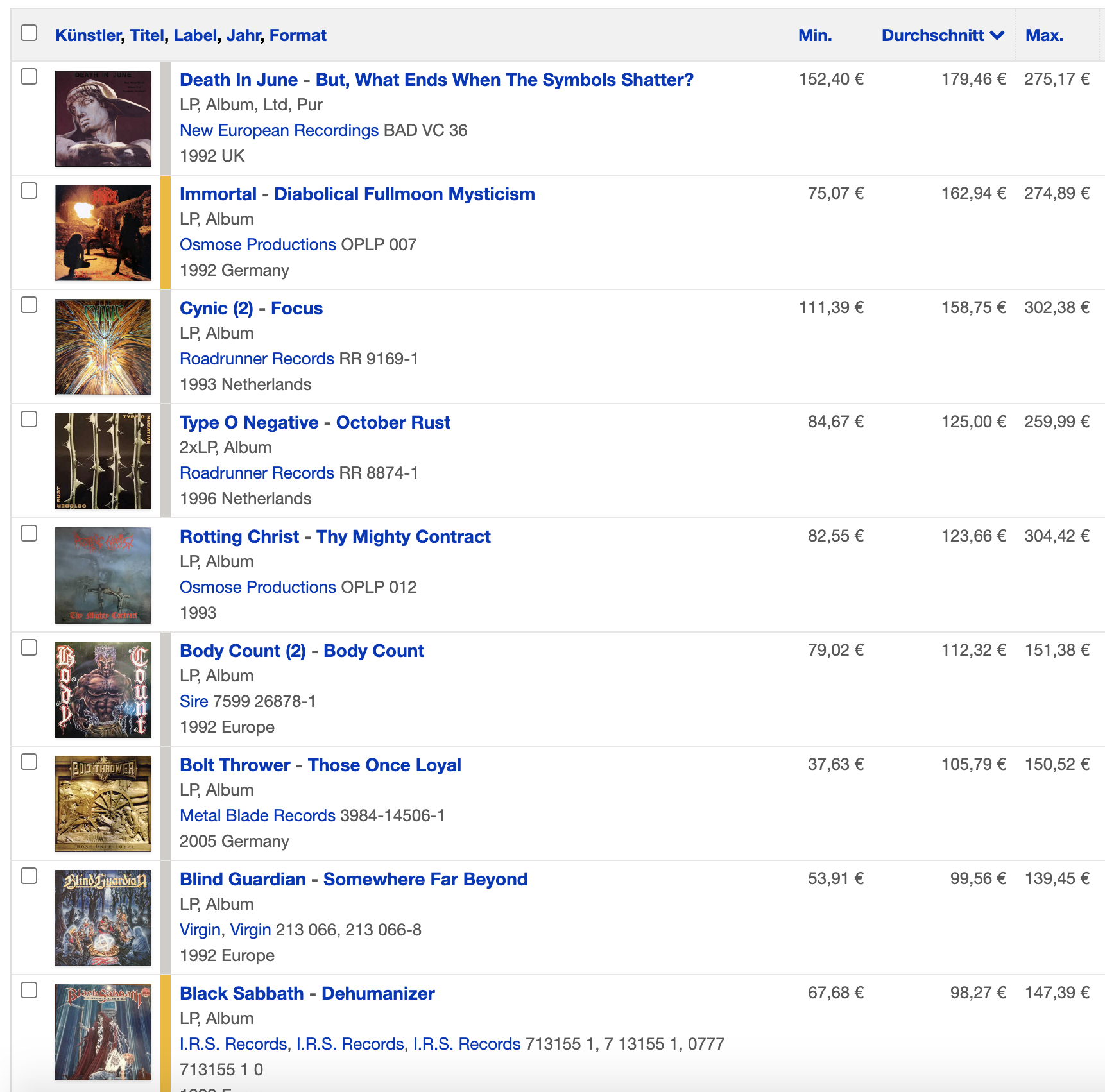
Task: Open Death In June album cover thumbnail
Action: click(103, 119)
